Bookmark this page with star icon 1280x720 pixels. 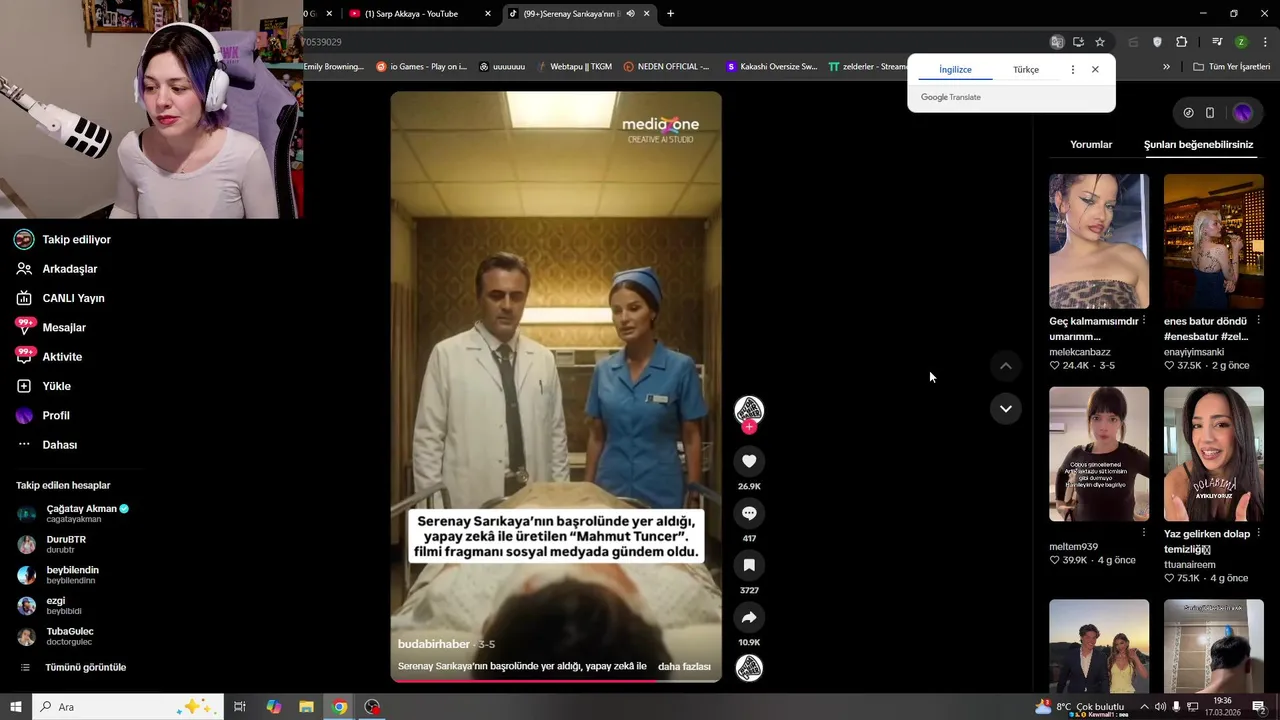[x=1100, y=42]
